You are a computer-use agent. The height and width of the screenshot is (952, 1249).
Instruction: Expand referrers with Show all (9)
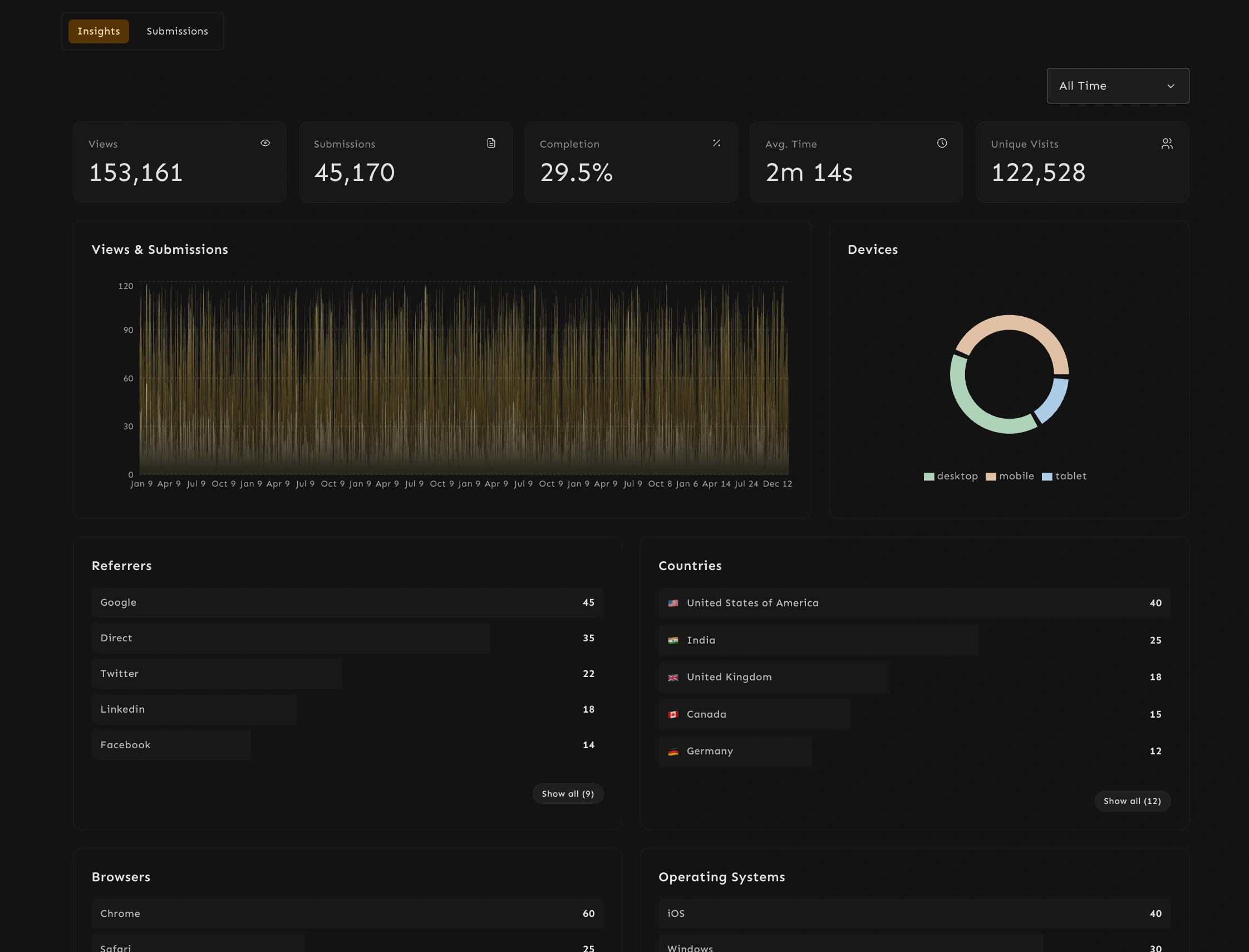pyautogui.click(x=568, y=794)
